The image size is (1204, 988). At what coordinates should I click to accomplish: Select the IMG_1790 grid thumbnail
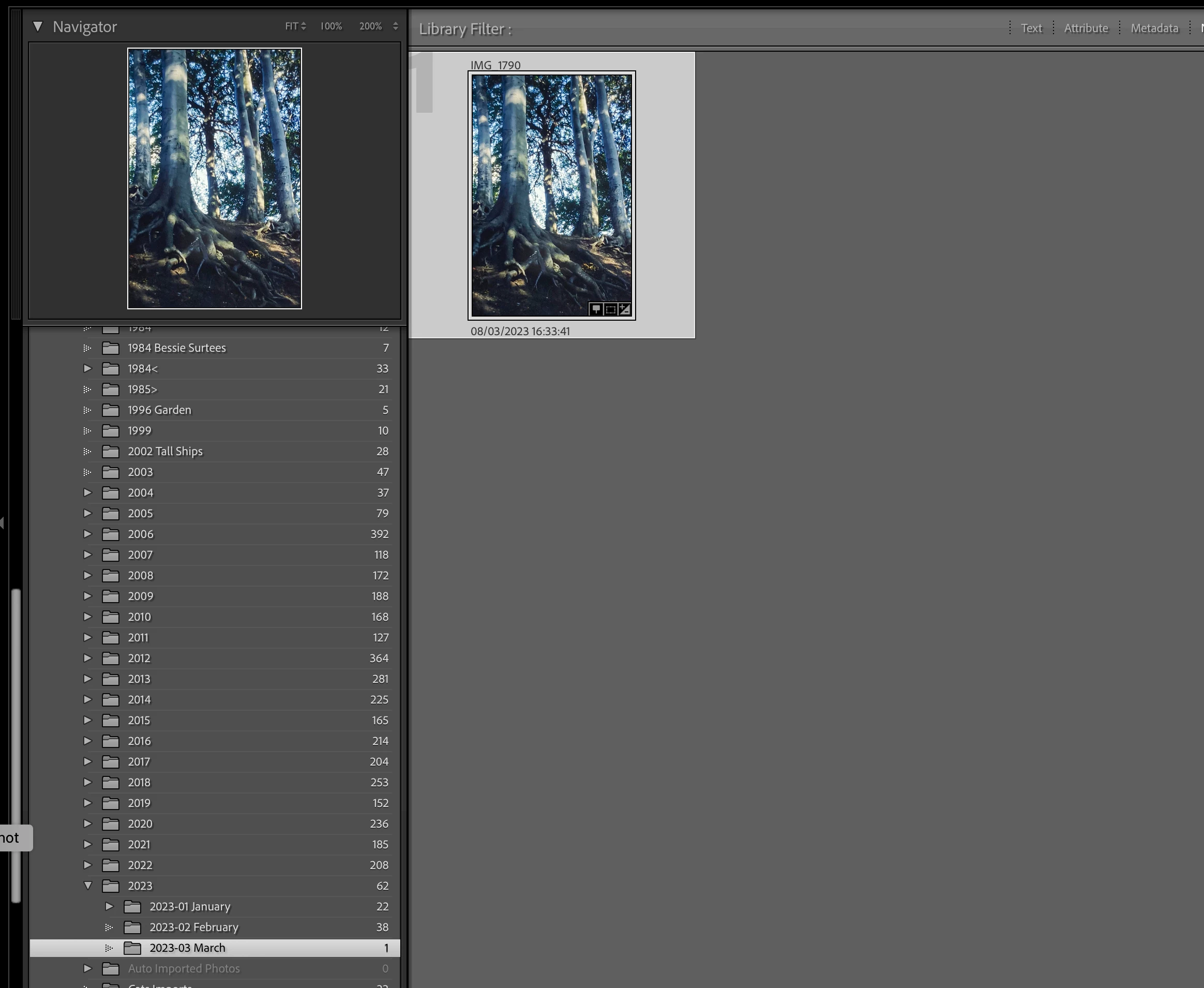[x=551, y=193]
